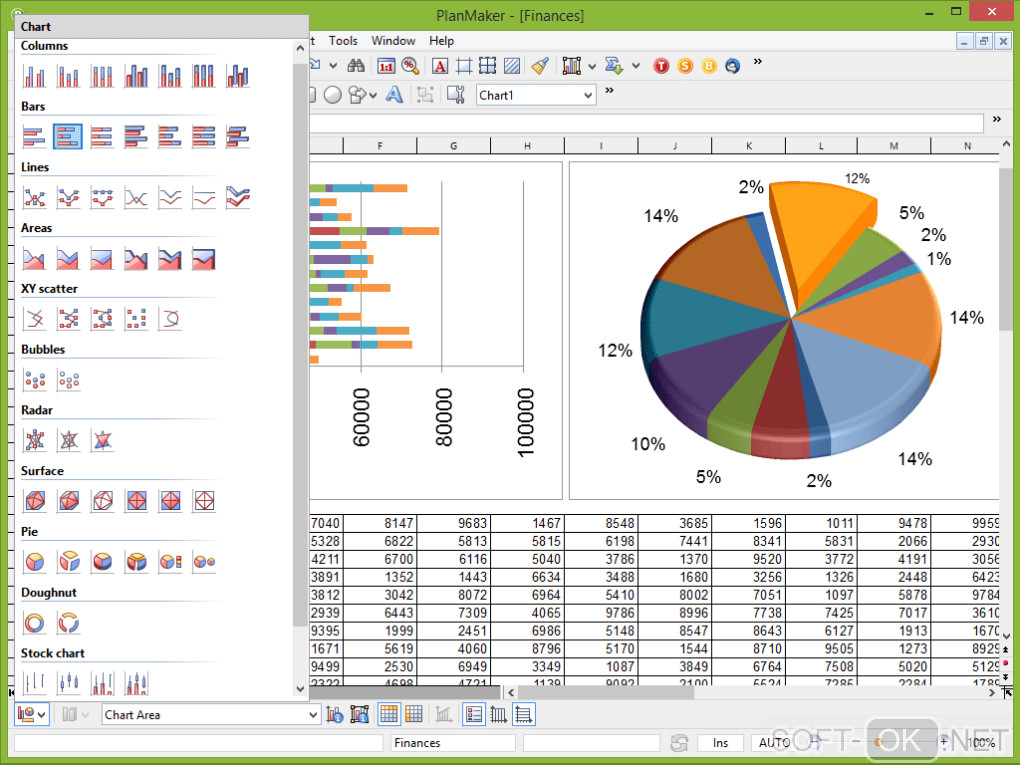Choose the first Bubbles chart type icon
The height and width of the screenshot is (765, 1020).
(x=34, y=380)
